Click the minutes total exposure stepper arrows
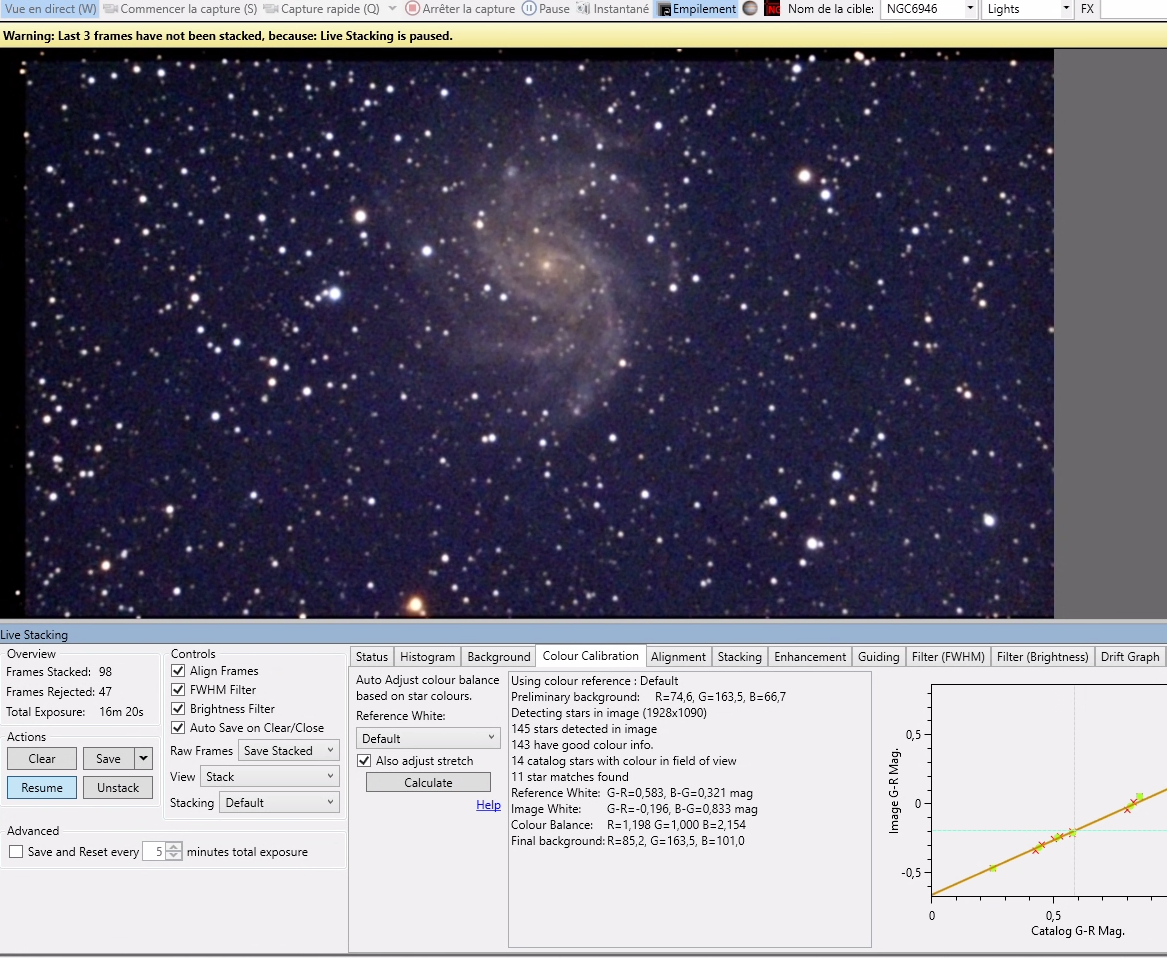 point(173,852)
